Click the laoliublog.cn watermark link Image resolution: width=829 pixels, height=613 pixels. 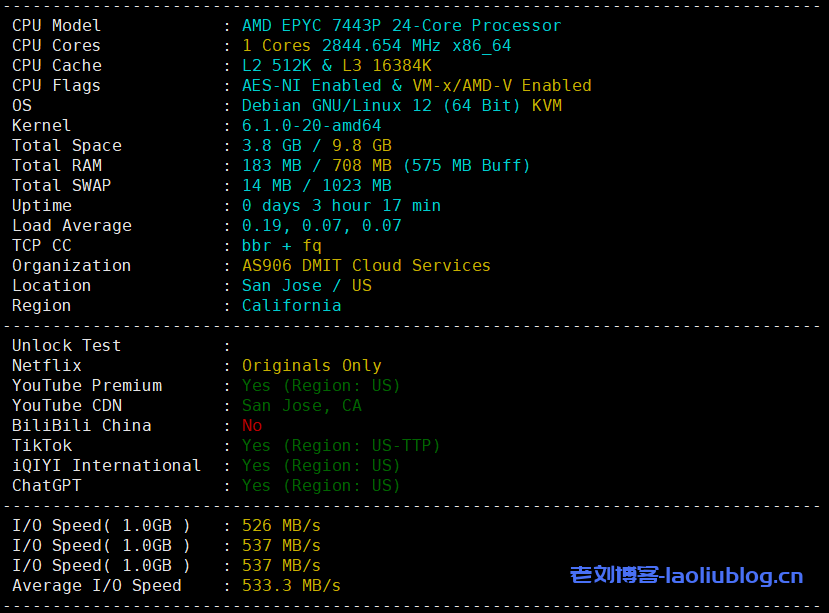(x=686, y=575)
